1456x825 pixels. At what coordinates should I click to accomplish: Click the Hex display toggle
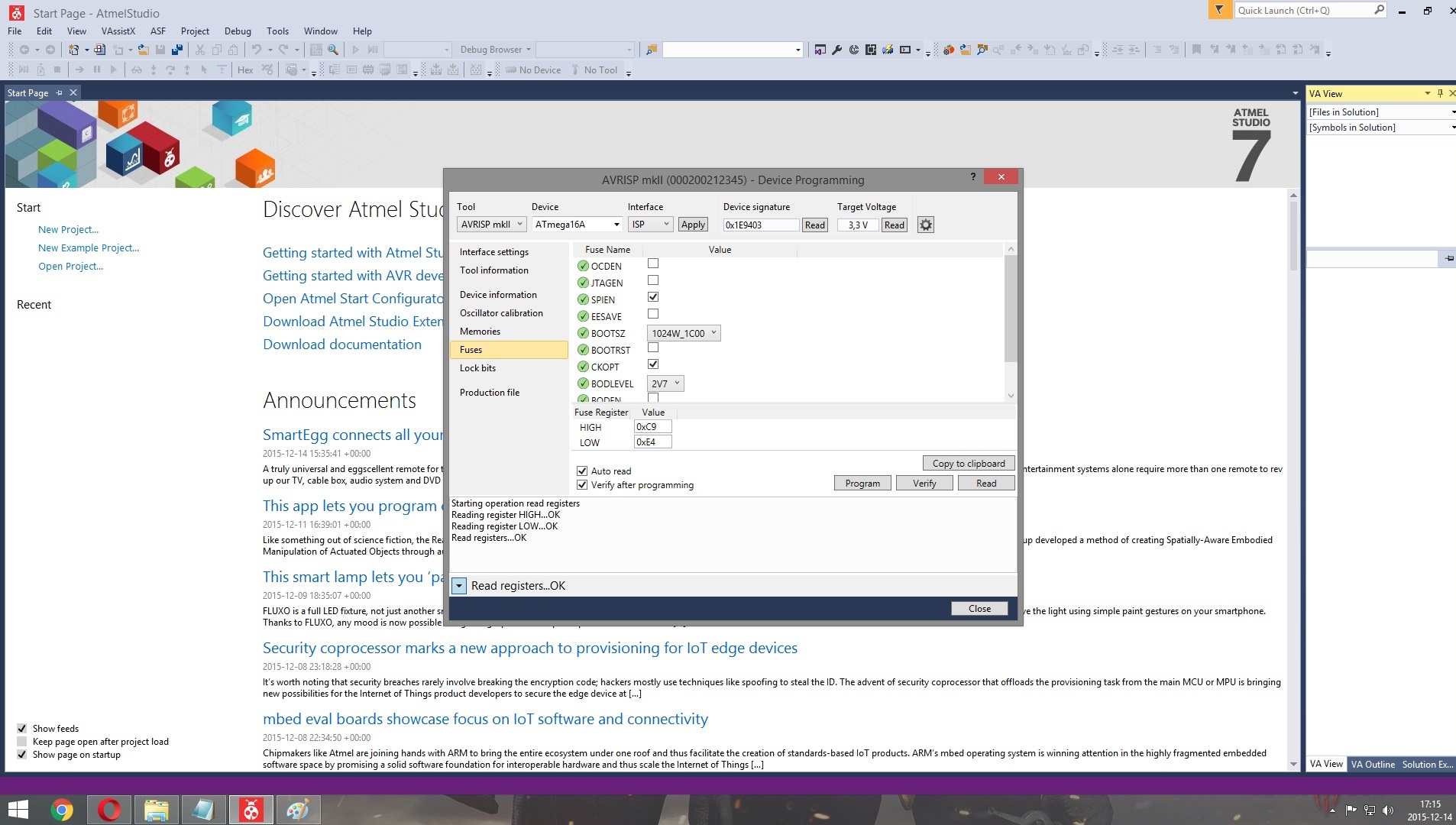coord(245,70)
